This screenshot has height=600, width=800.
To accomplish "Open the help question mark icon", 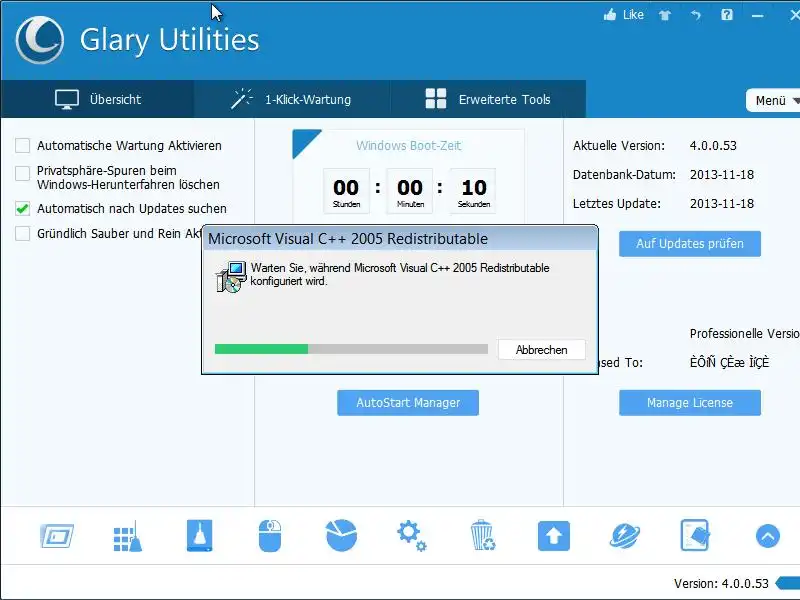I will click(x=727, y=15).
